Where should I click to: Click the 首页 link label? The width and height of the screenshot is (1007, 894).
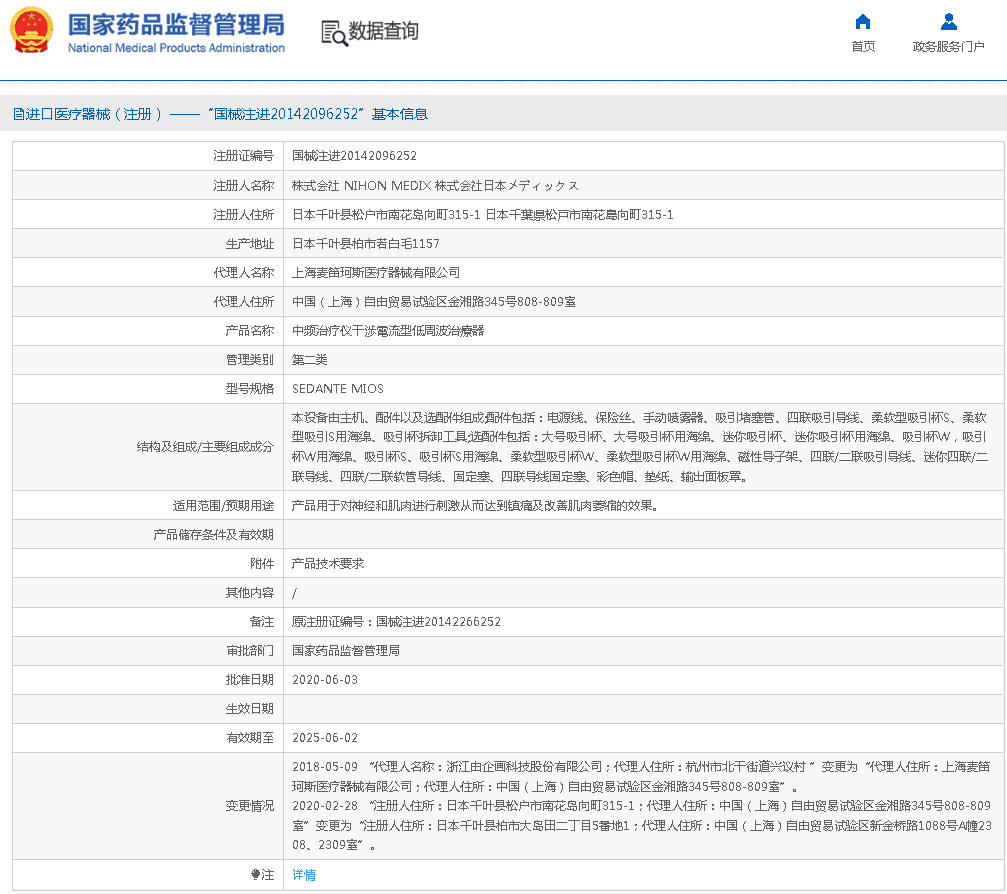(x=863, y=46)
